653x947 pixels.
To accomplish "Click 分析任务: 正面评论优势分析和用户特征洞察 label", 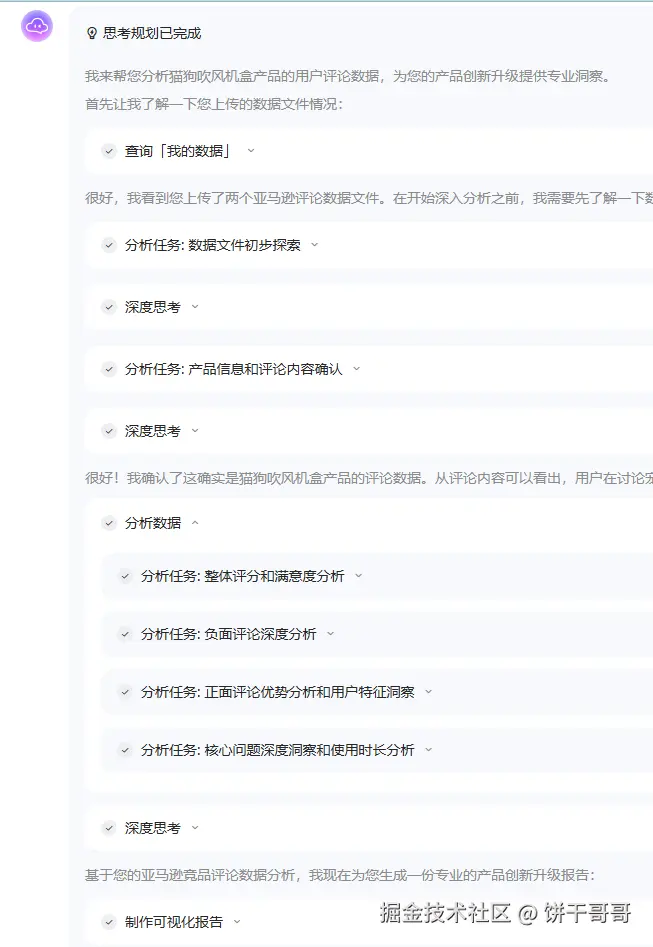I will [x=278, y=692].
